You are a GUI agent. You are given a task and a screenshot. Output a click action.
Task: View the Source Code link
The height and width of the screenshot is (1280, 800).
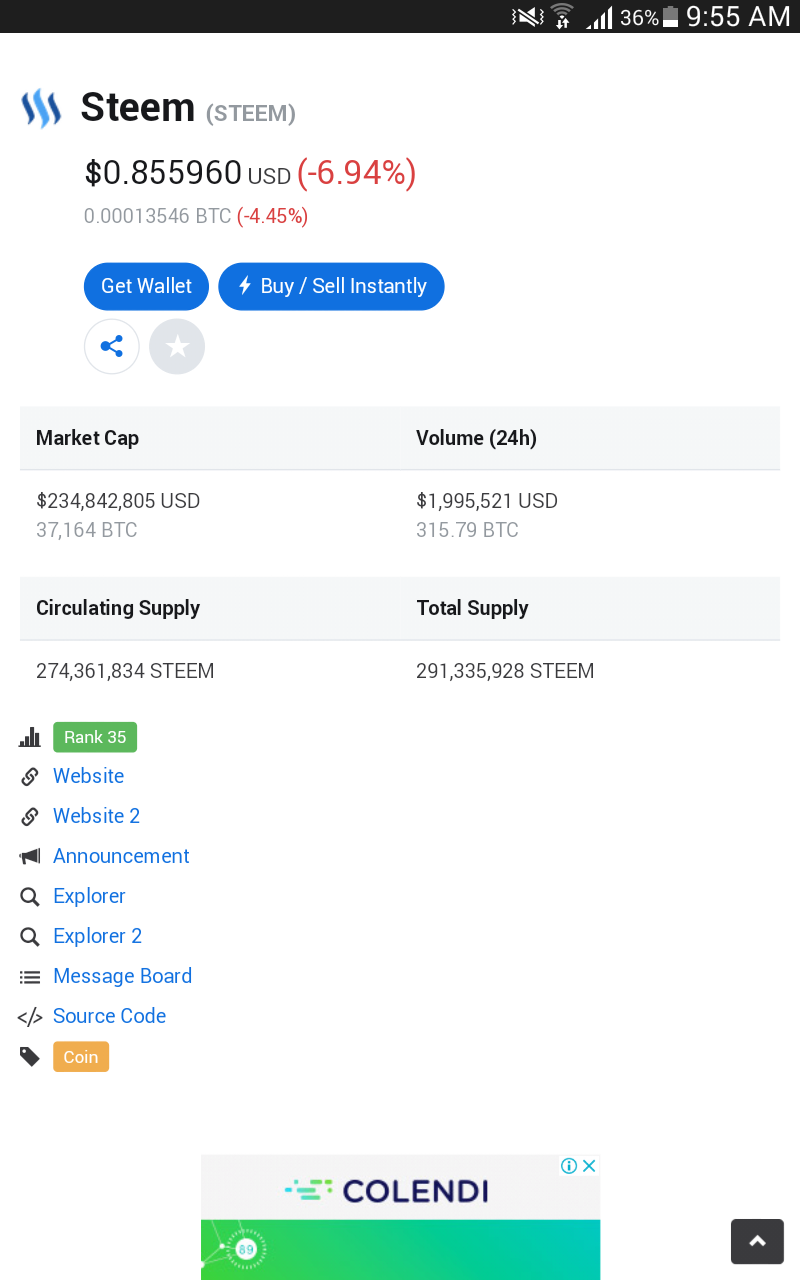[x=109, y=1016]
